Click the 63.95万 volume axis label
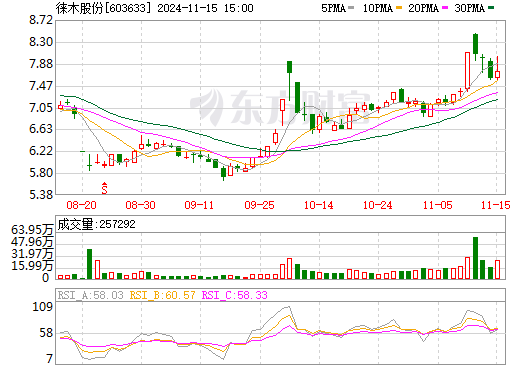 click(x=32, y=230)
